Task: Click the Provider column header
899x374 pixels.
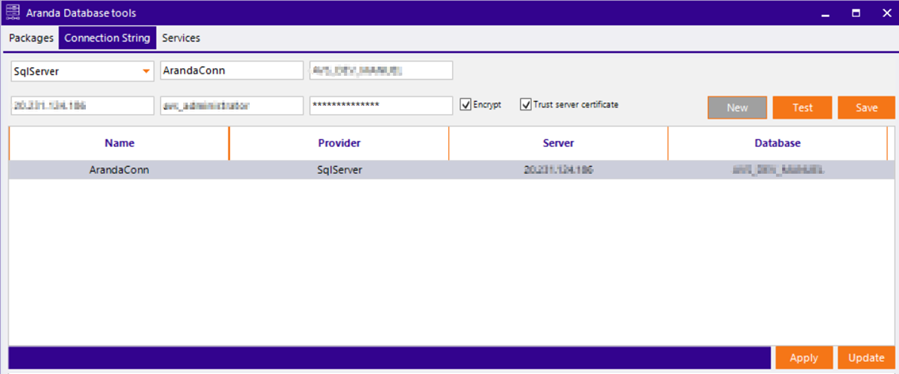Action: click(339, 143)
